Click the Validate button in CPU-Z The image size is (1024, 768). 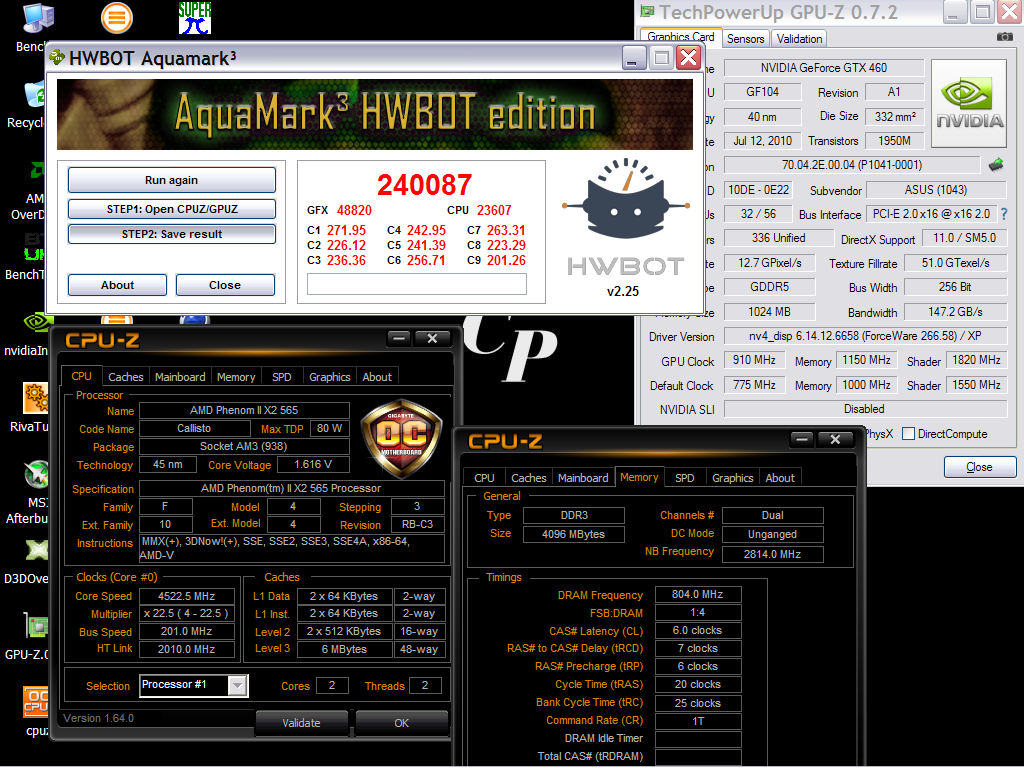coord(302,723)
